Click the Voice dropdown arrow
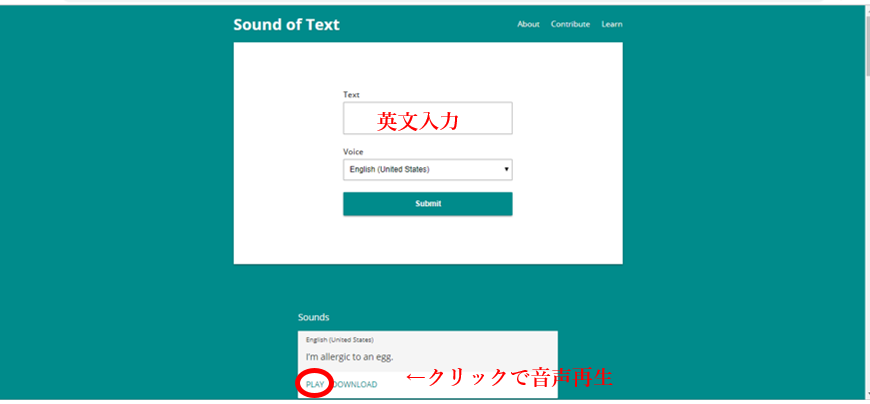 (506, 169)
